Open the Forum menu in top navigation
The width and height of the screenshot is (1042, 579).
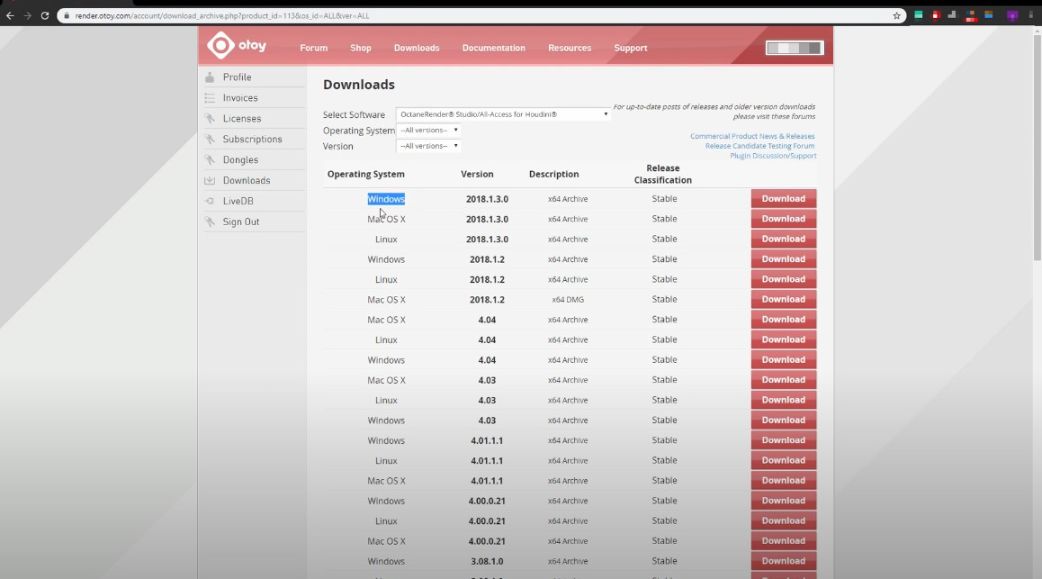coord(313,48)
